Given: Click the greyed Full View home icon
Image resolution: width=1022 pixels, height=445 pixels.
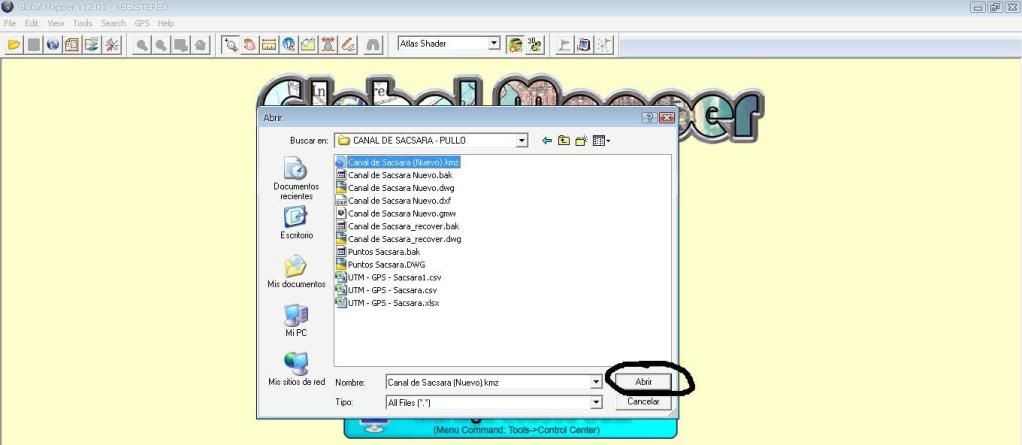Looking at the screenshot, I should (200, 44).
